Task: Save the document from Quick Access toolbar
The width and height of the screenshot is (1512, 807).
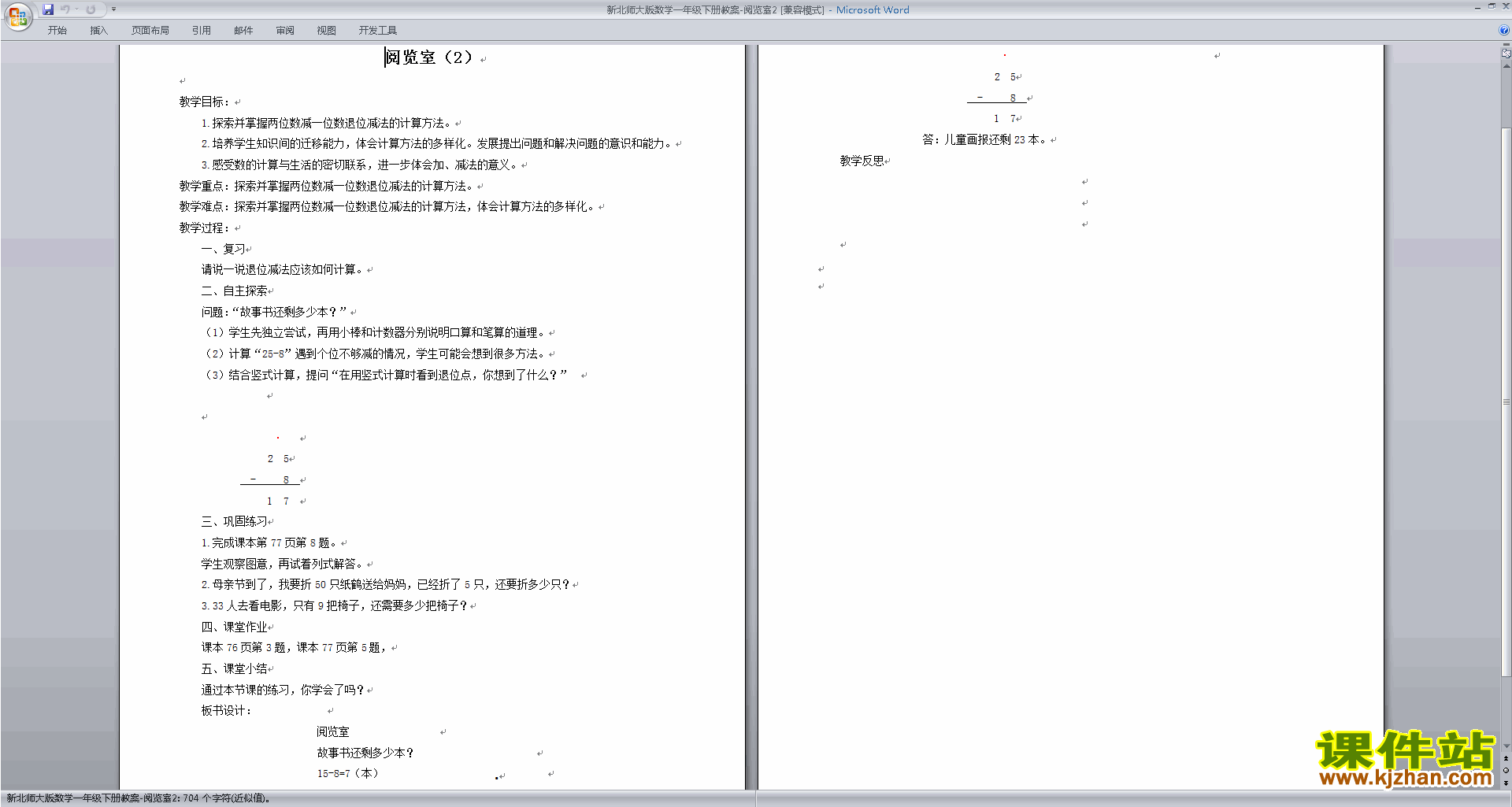Action: click(x=48, y=9)
